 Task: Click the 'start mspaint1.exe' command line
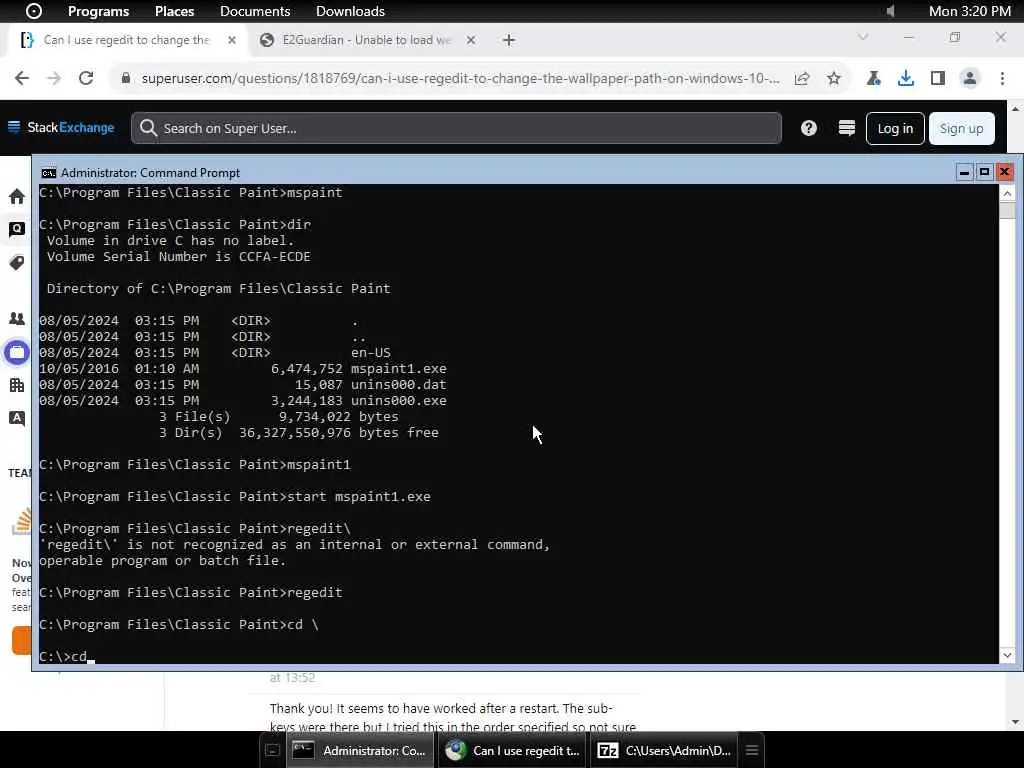tap(235, 496)
